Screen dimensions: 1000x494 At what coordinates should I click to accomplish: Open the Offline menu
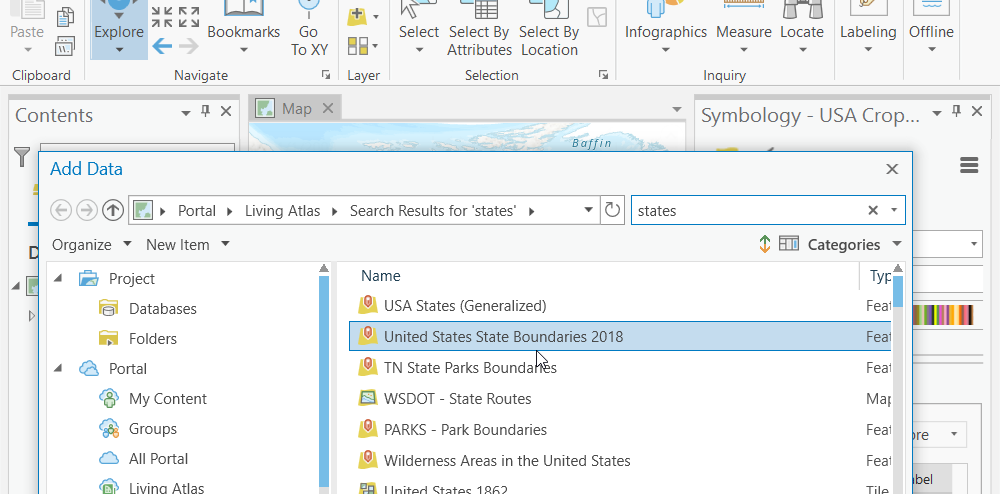click(931, 29)
